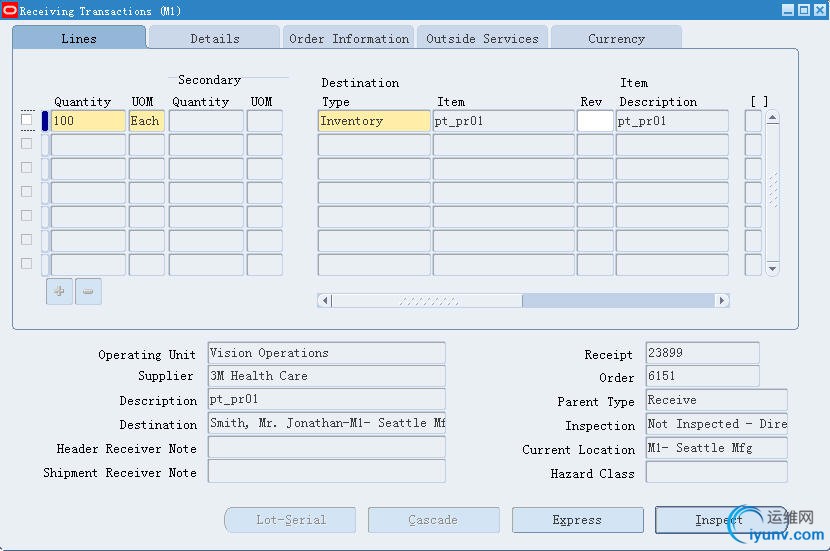The height and width of the screenshot is (551, 830).
Task: Click the Parent Type field Receive
Action: pyautogui.click(x=717, y=400)
